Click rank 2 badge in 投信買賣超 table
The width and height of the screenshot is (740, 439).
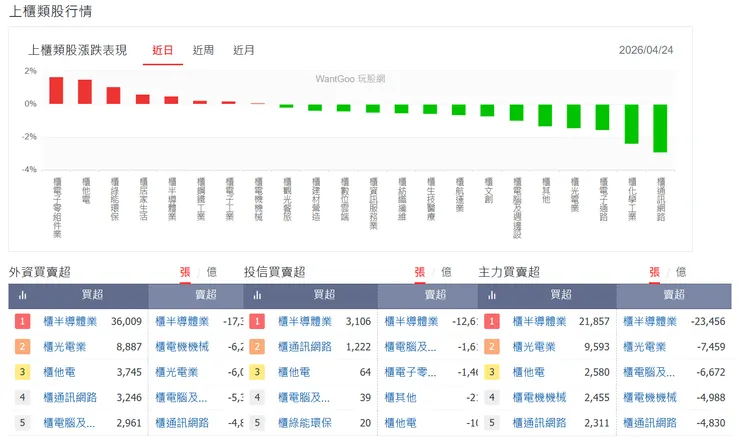click(257, 347)
